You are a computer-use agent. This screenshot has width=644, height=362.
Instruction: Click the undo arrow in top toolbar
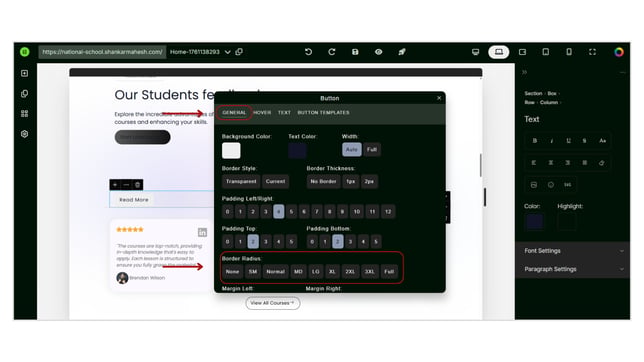point(308,52)
